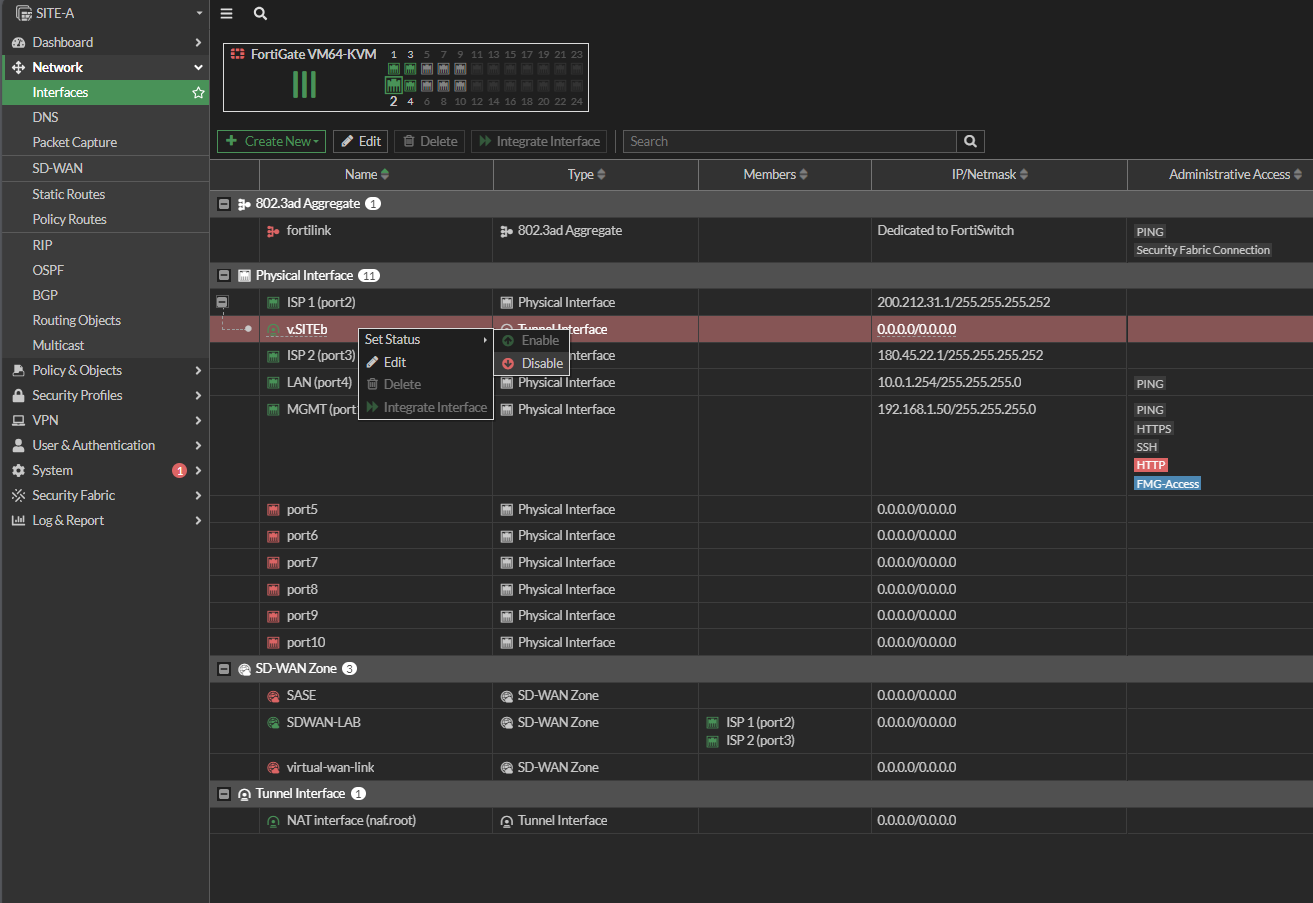This screenshot has width=1313, height=903.
Task: Click the Log & Report chart icon
Action: pos(18,521)
